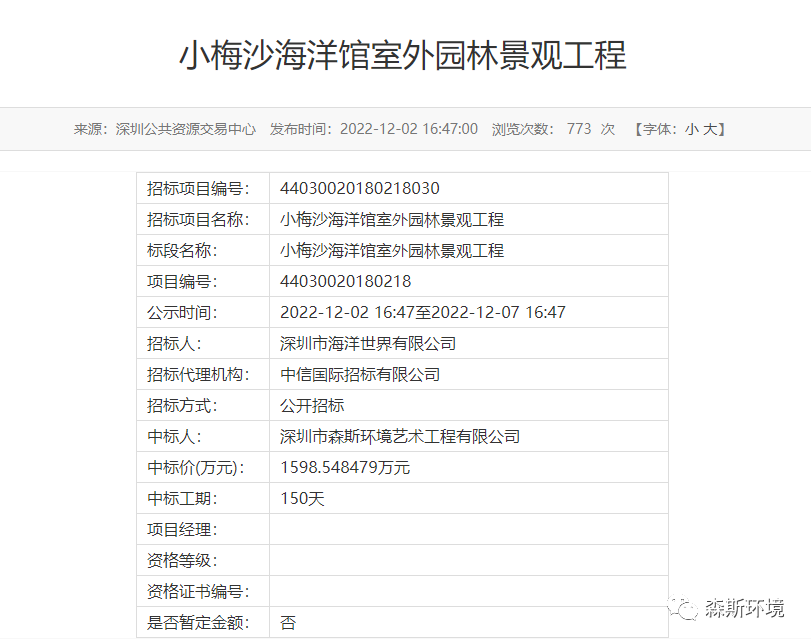This screenshot has width=811, height=644.
Task: Select the small font size option 小
Action: pyautogui.click(x=691, y=129)
